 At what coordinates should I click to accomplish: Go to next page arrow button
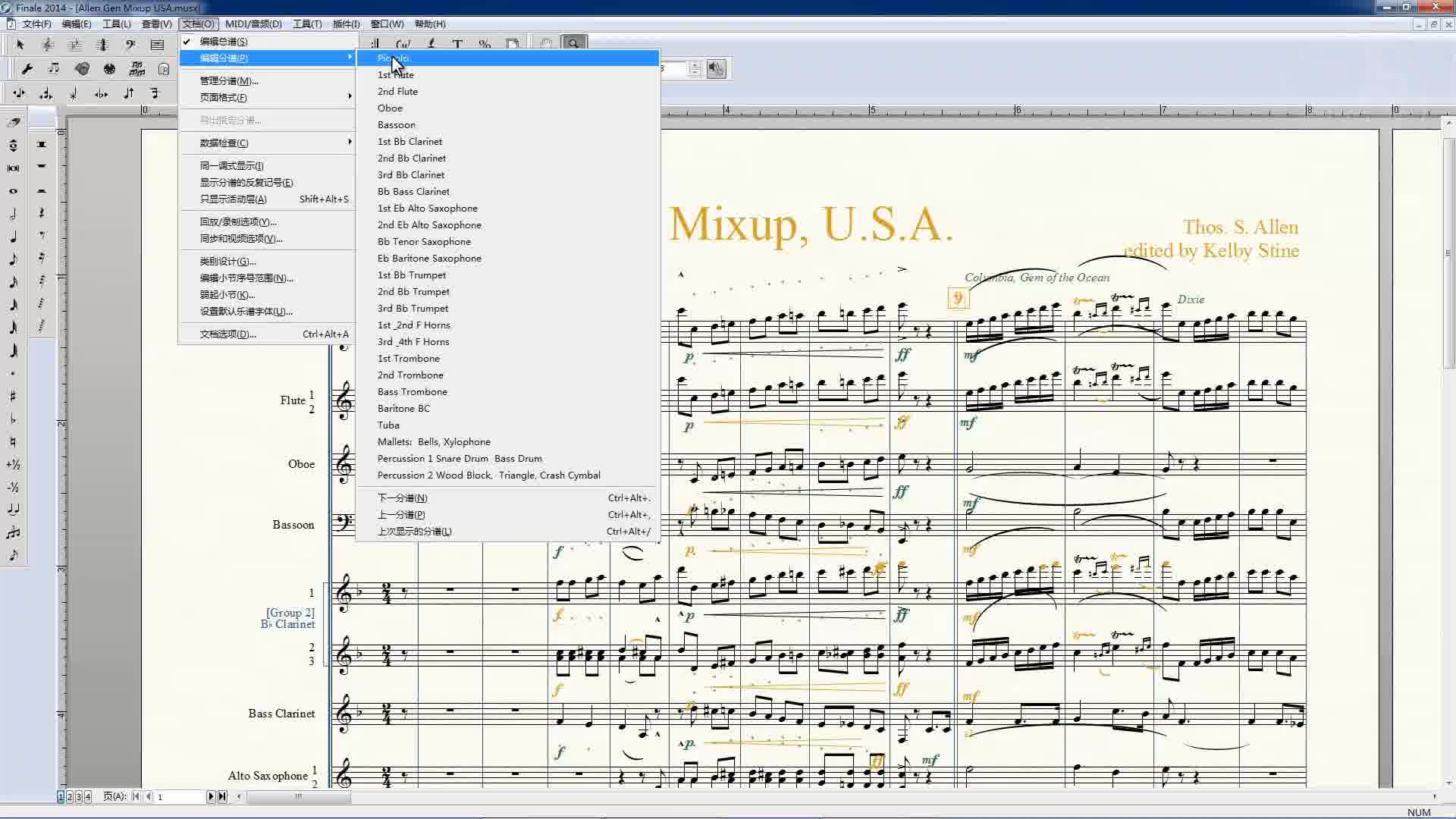point(211,796)
